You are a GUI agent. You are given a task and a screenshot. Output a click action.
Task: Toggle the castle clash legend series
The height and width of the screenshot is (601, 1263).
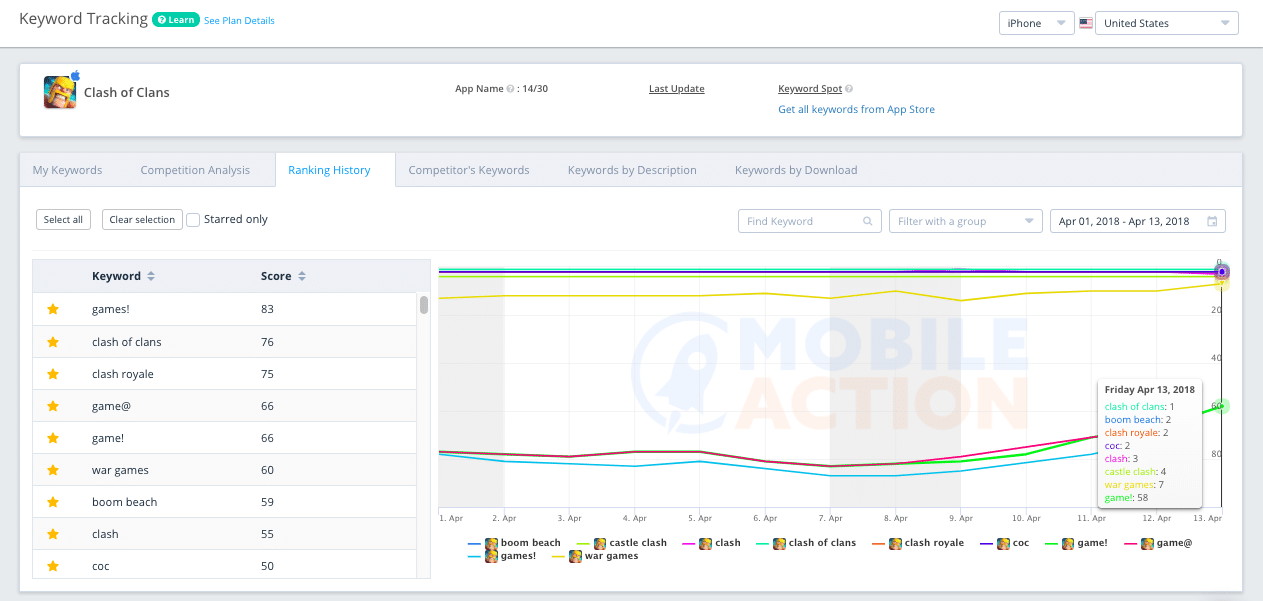pyautogui.click(x=621, y=543)
